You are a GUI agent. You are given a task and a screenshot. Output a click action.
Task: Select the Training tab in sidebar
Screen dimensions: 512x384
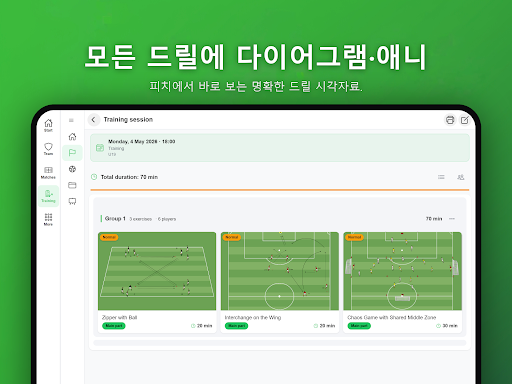click(48, 196)
